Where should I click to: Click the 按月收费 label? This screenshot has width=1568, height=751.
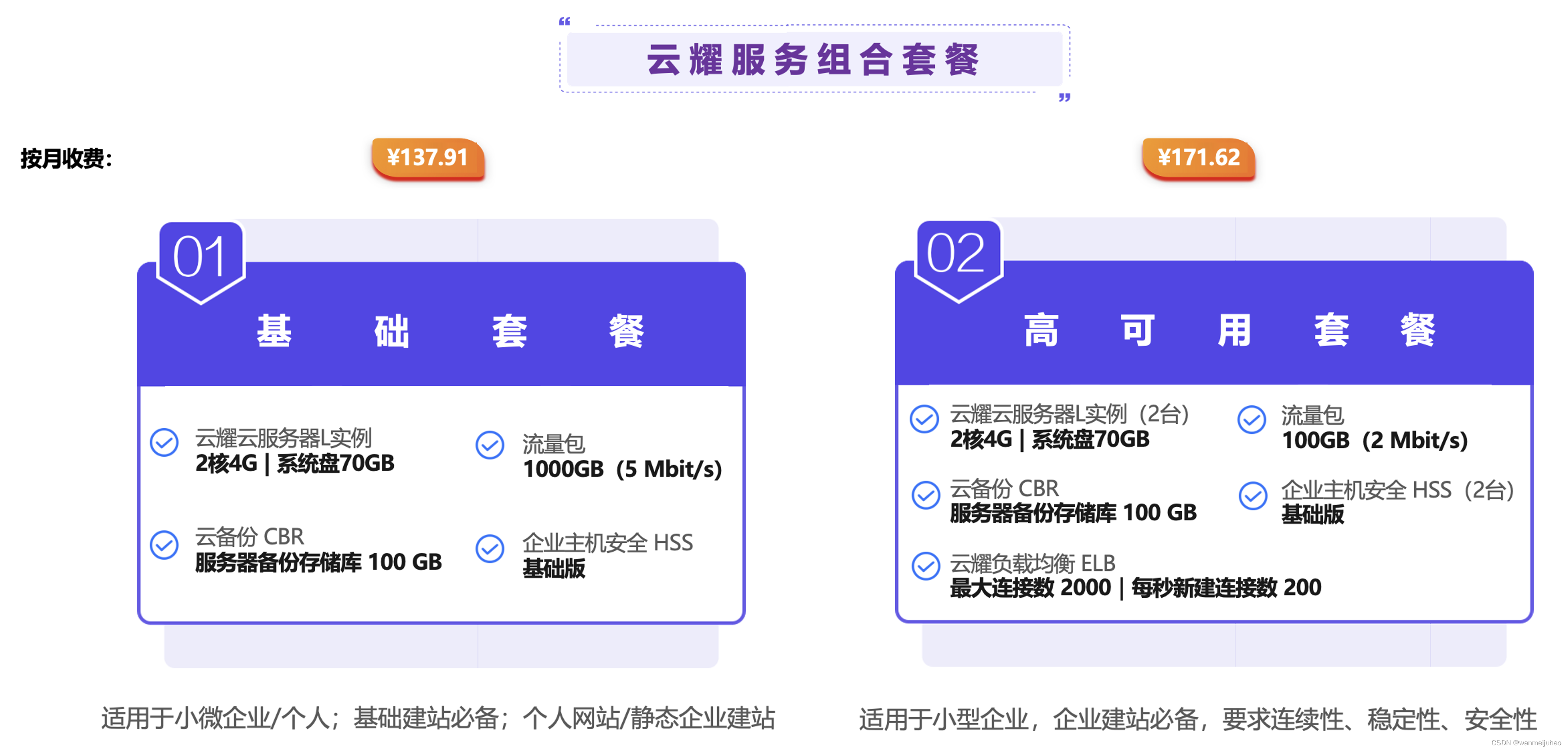coord(66,159)
